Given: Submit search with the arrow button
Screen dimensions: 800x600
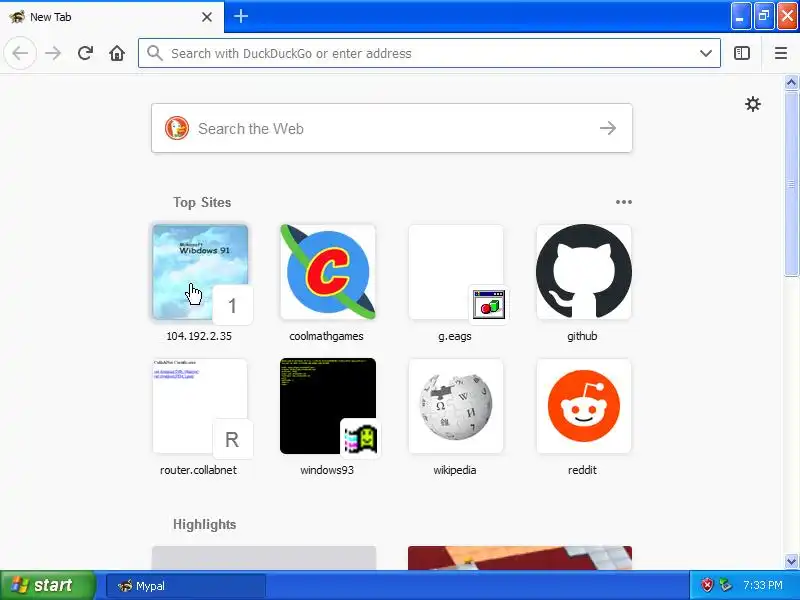Looking at the screenshot, I should tap(608, 128).
